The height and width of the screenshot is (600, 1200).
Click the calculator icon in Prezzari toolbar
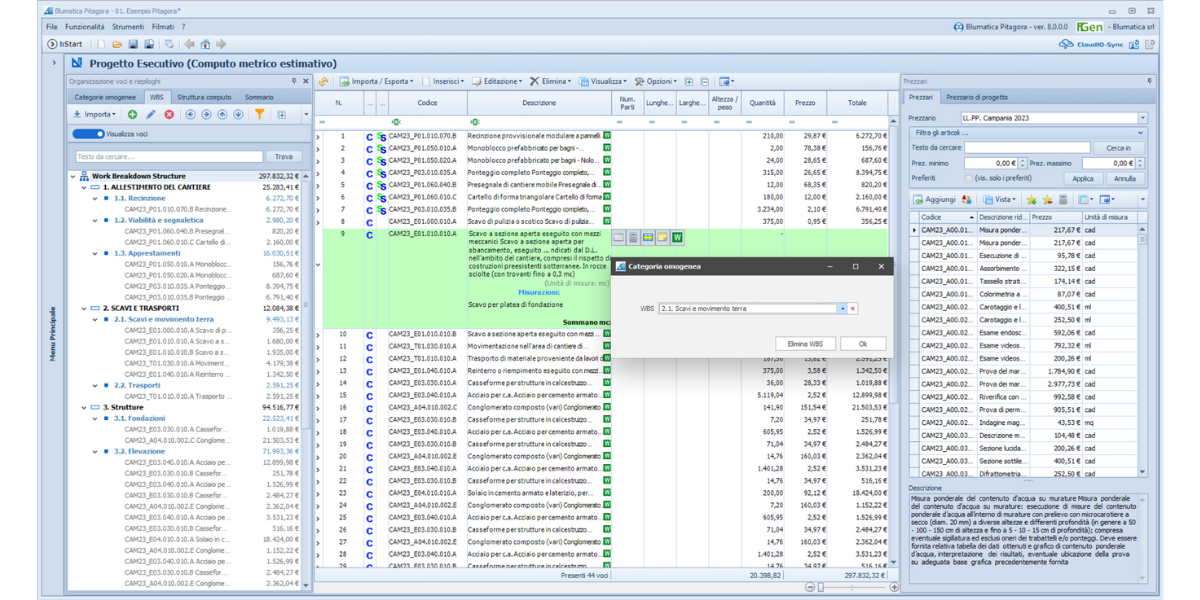click(x=1063, y=200)
